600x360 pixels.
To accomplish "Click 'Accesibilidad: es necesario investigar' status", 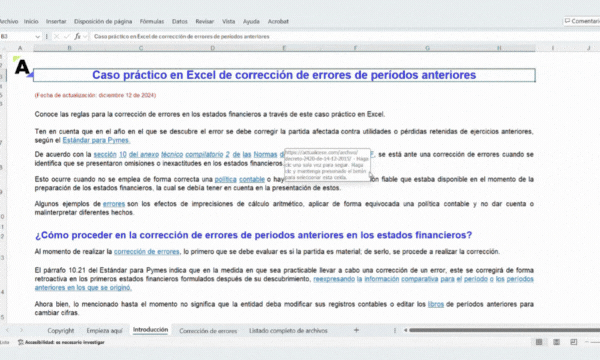I will click(x=61, y=342).
